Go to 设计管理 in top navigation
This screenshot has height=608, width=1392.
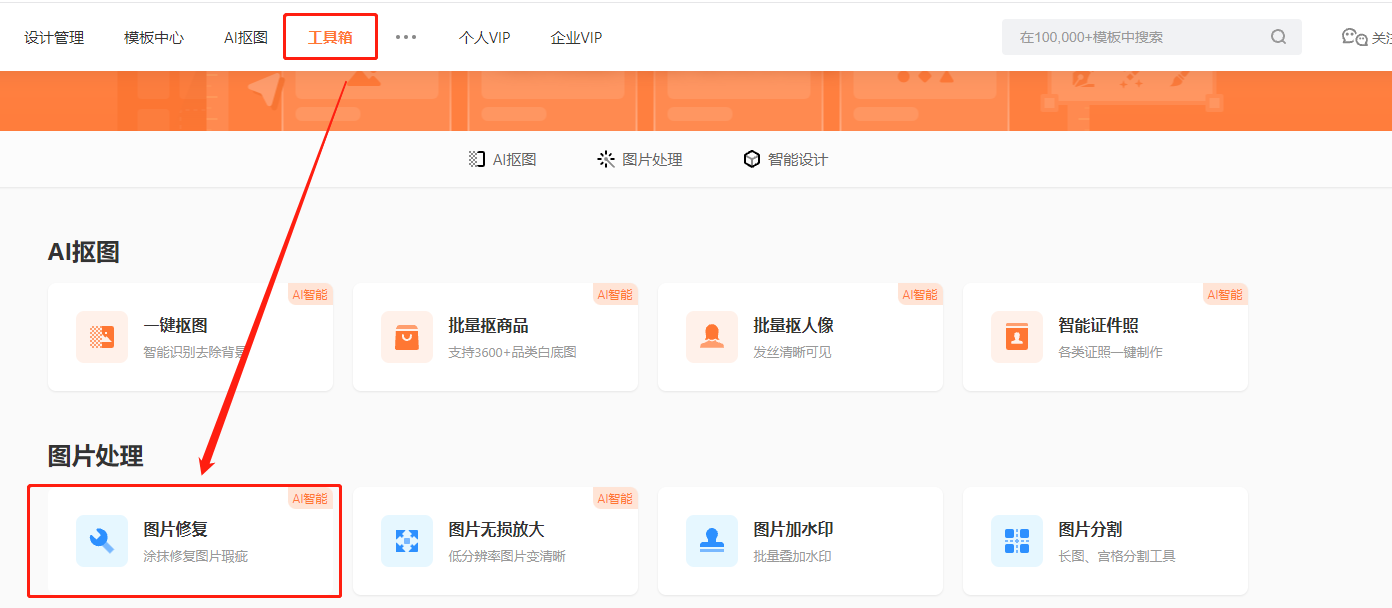(x=54, y=37)
